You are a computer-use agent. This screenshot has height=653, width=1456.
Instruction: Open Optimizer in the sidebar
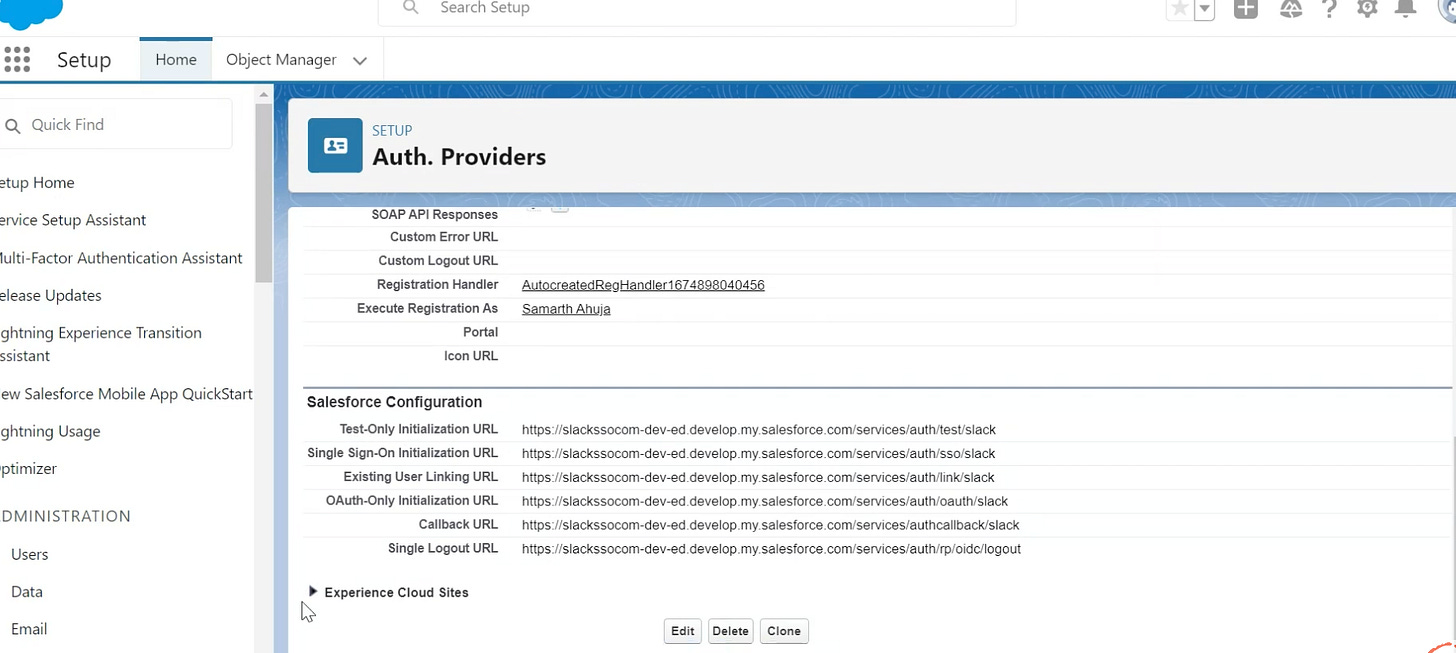click(29, 469)
